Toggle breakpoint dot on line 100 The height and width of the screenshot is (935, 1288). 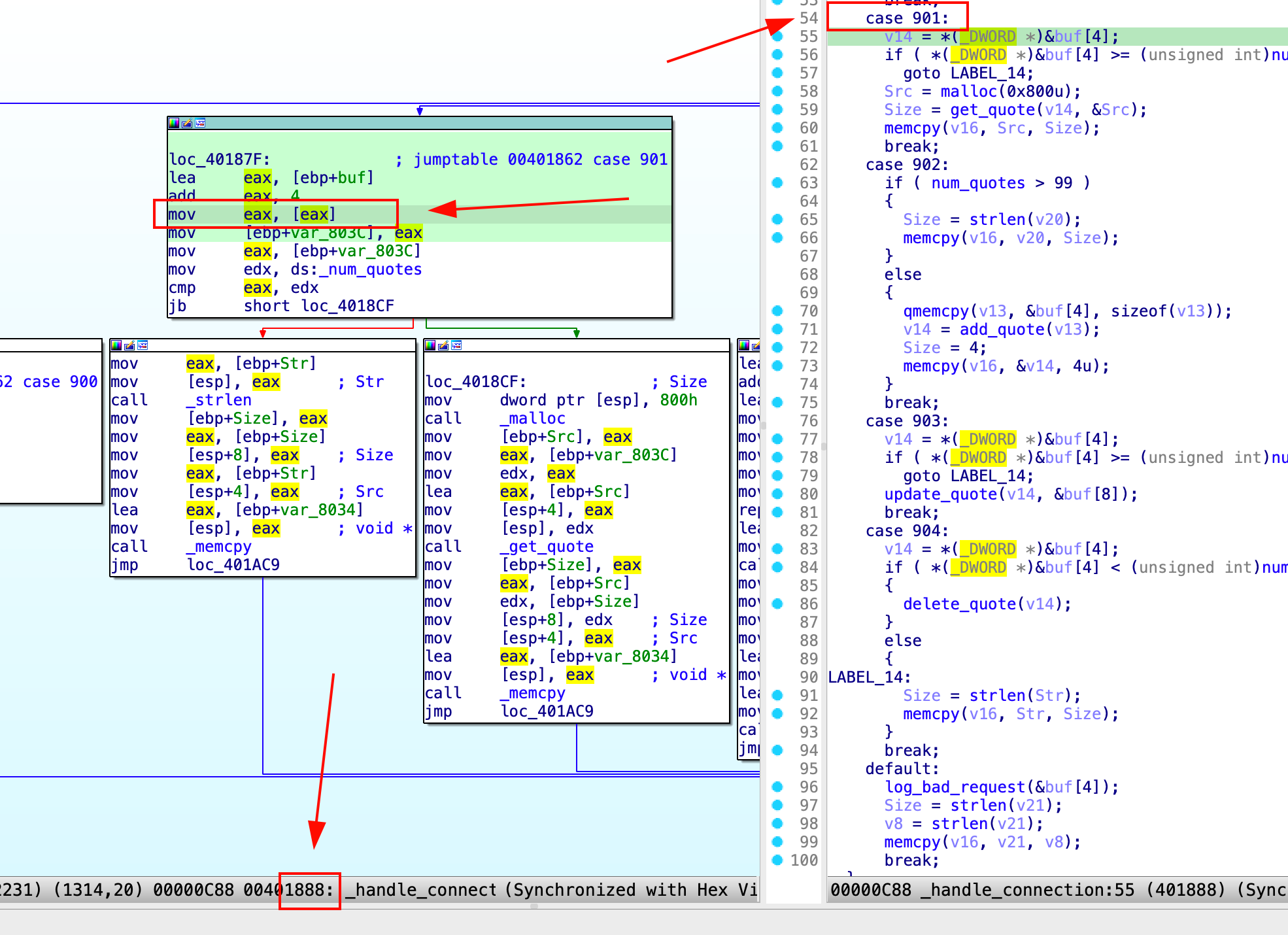tap(777, 860)
